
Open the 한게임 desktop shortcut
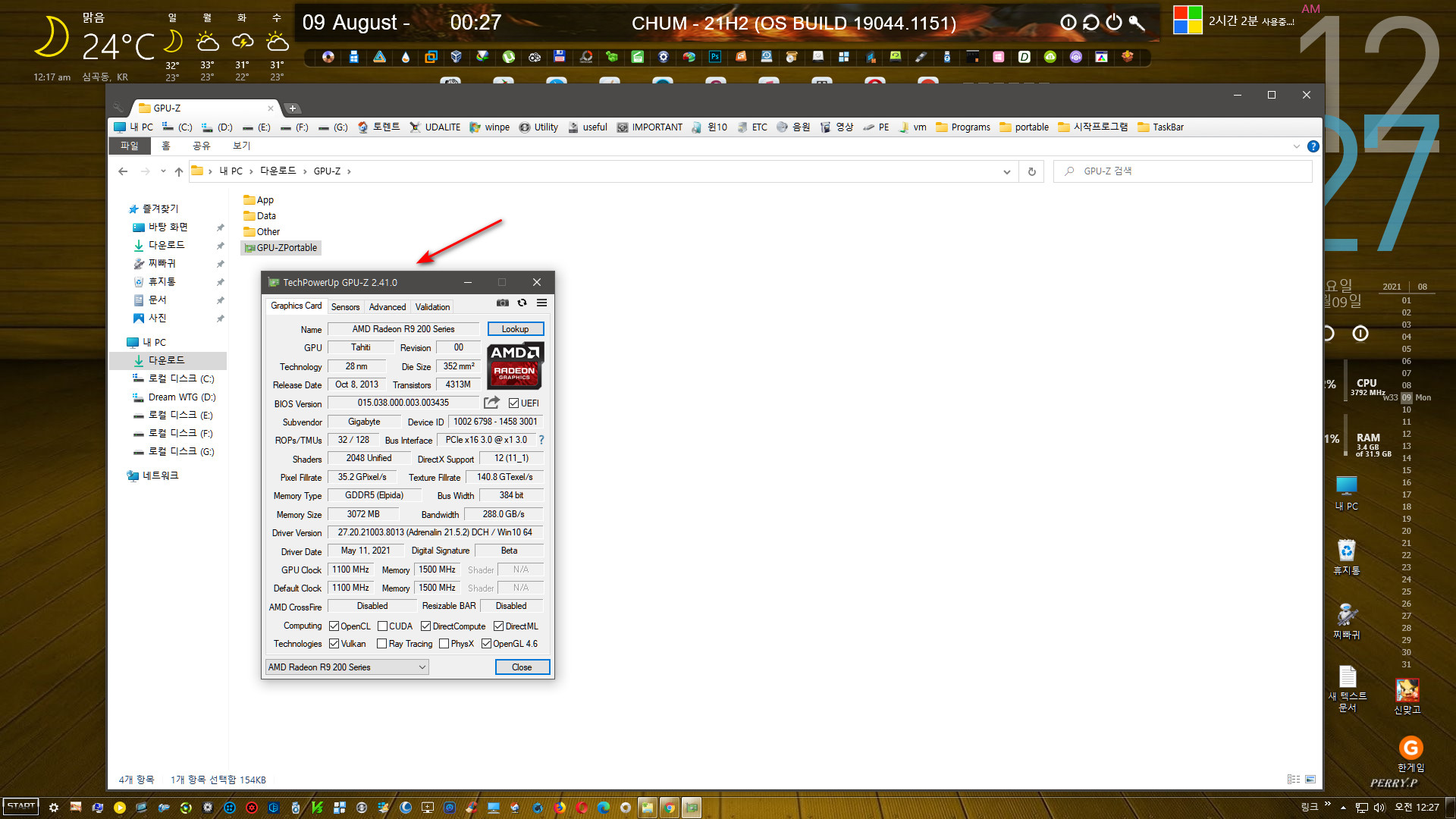pyautogui.click(x=1410, y=754)
